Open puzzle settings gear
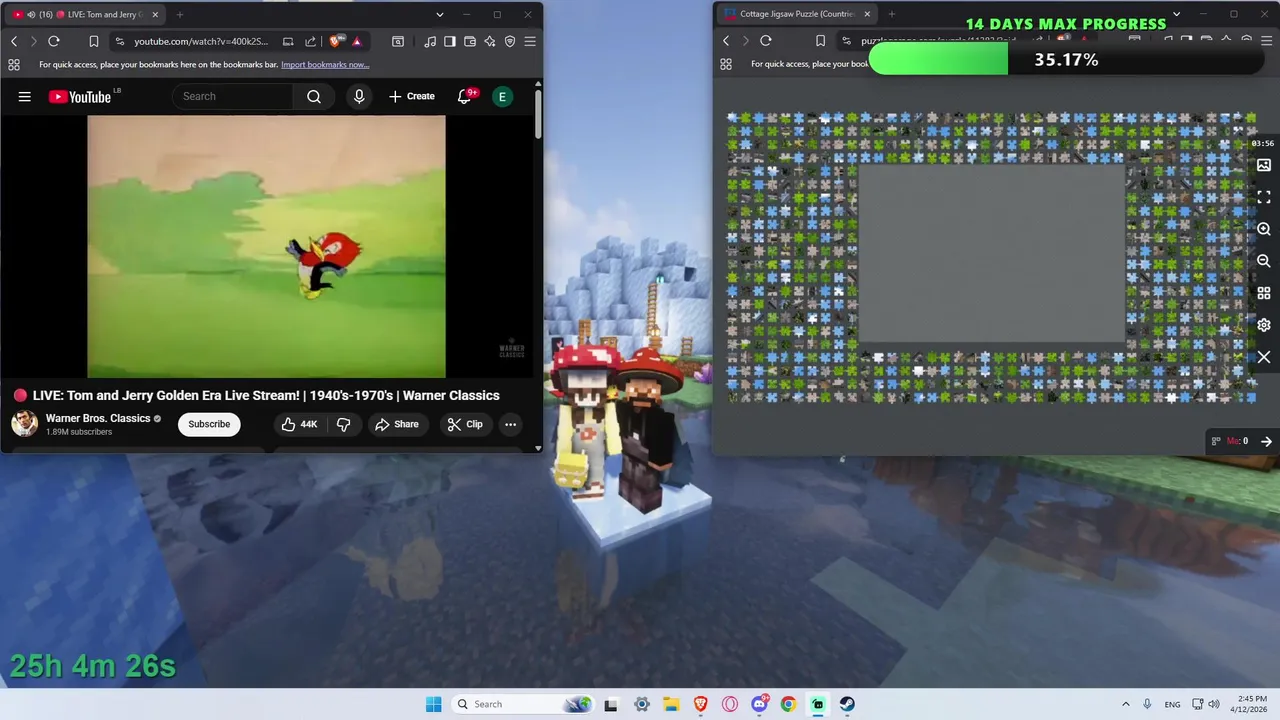This screenshot has height=720, width=1280. (x=1264, y=325)
